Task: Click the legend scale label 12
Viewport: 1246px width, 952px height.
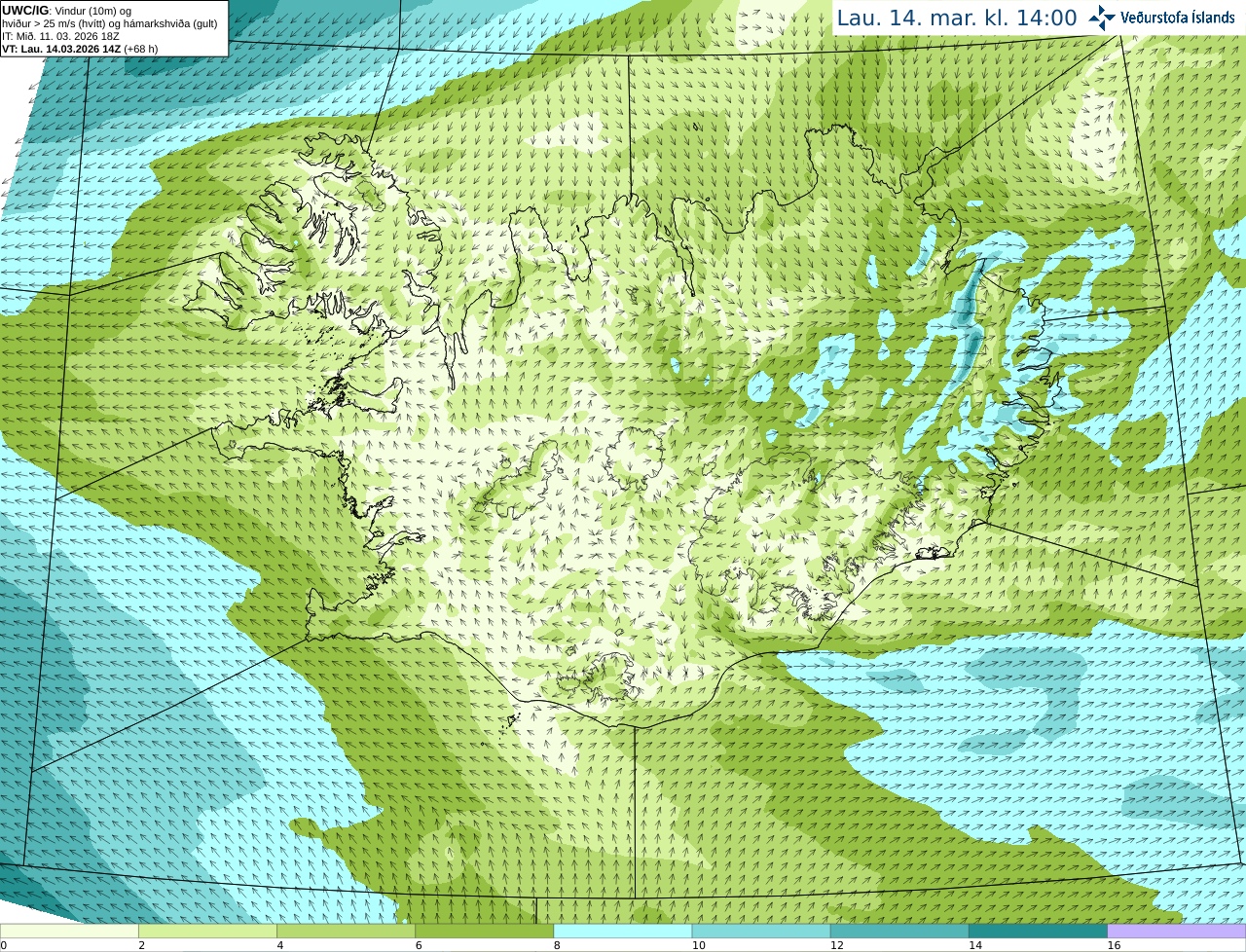Action: click(836, 945)
